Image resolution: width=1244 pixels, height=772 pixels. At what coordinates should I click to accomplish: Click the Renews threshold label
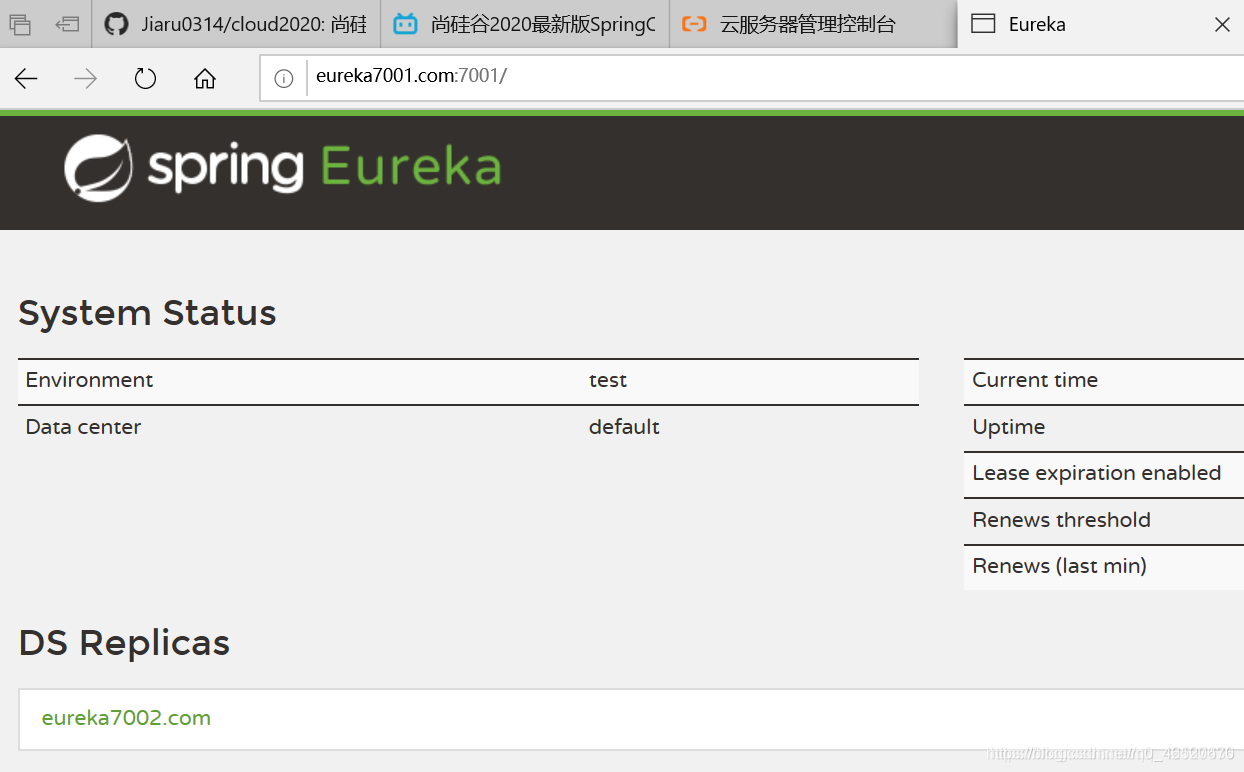pyautogui.click(x=1061, y=520)
